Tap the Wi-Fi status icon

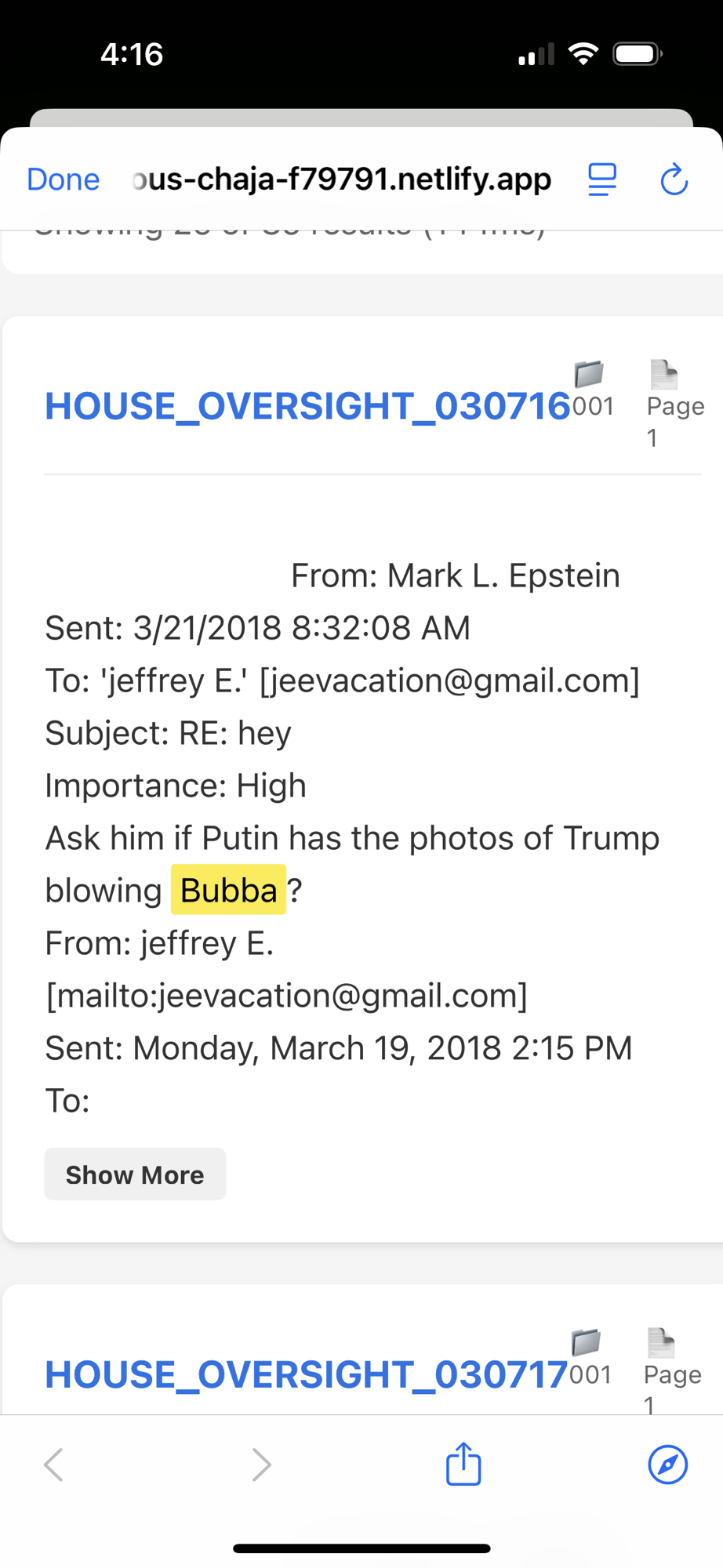(583, 54)
